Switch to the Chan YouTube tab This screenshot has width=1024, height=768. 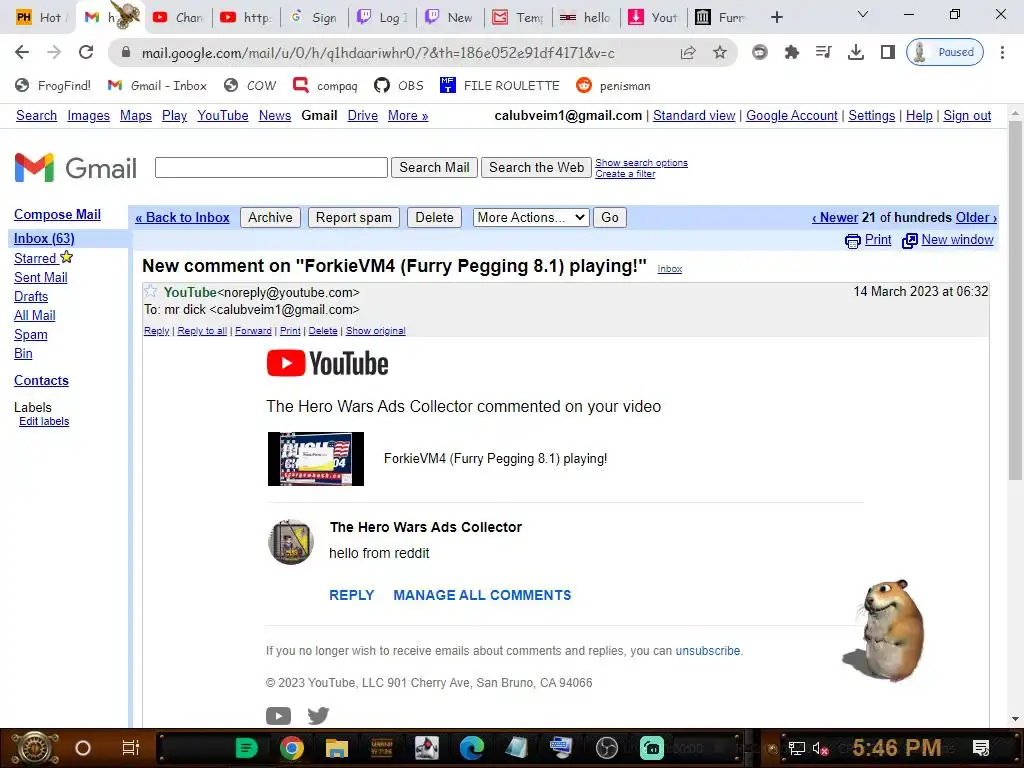coord(179,18)
